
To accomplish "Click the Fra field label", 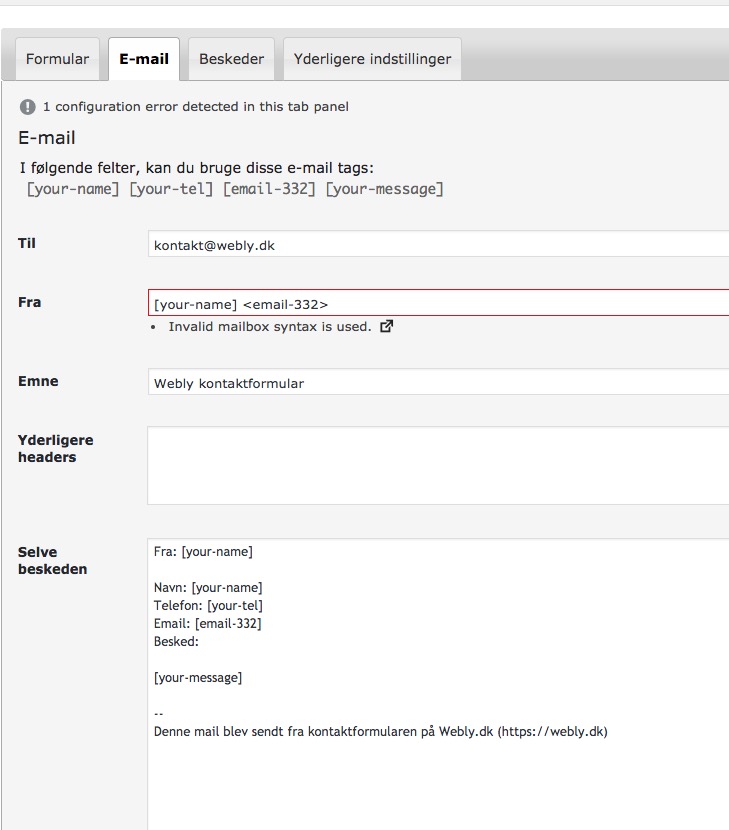I will coord(30,302).
